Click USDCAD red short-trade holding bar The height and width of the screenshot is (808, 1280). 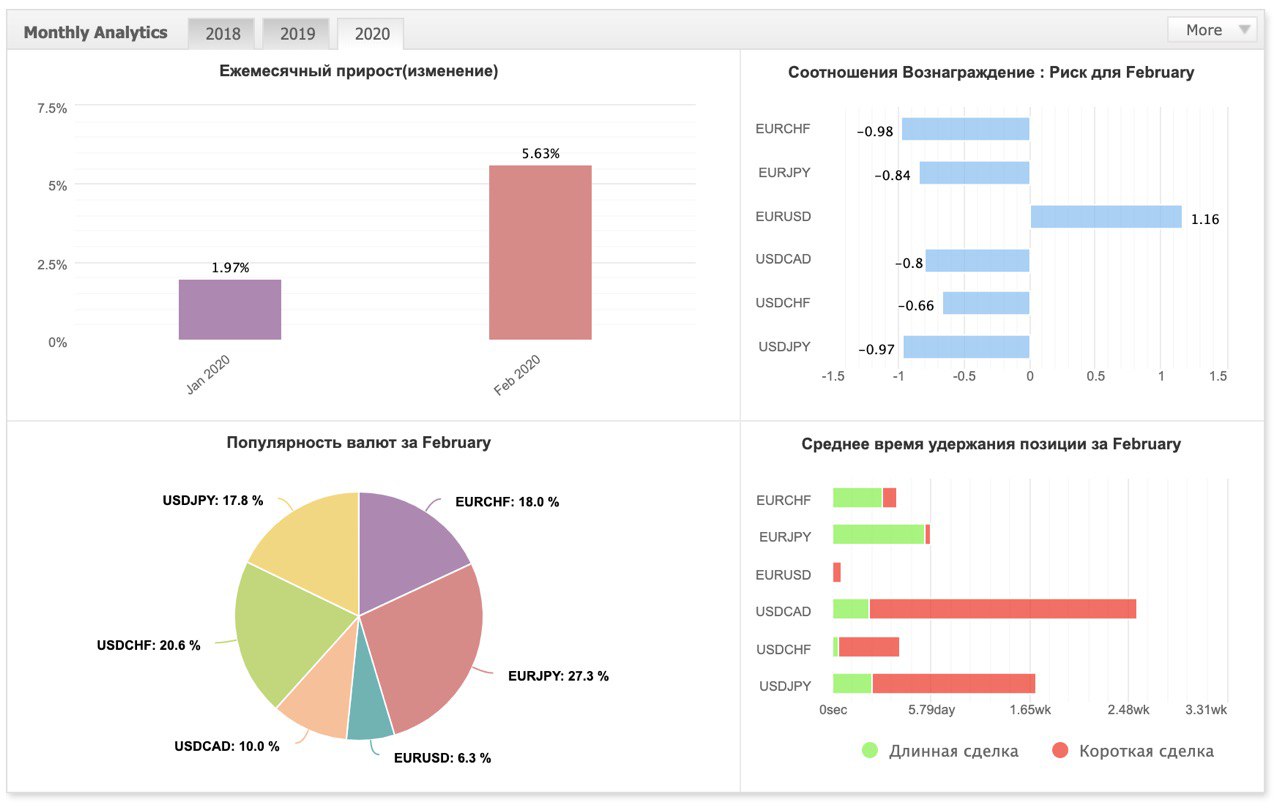pyautogui.click(x=1003, y=609)
